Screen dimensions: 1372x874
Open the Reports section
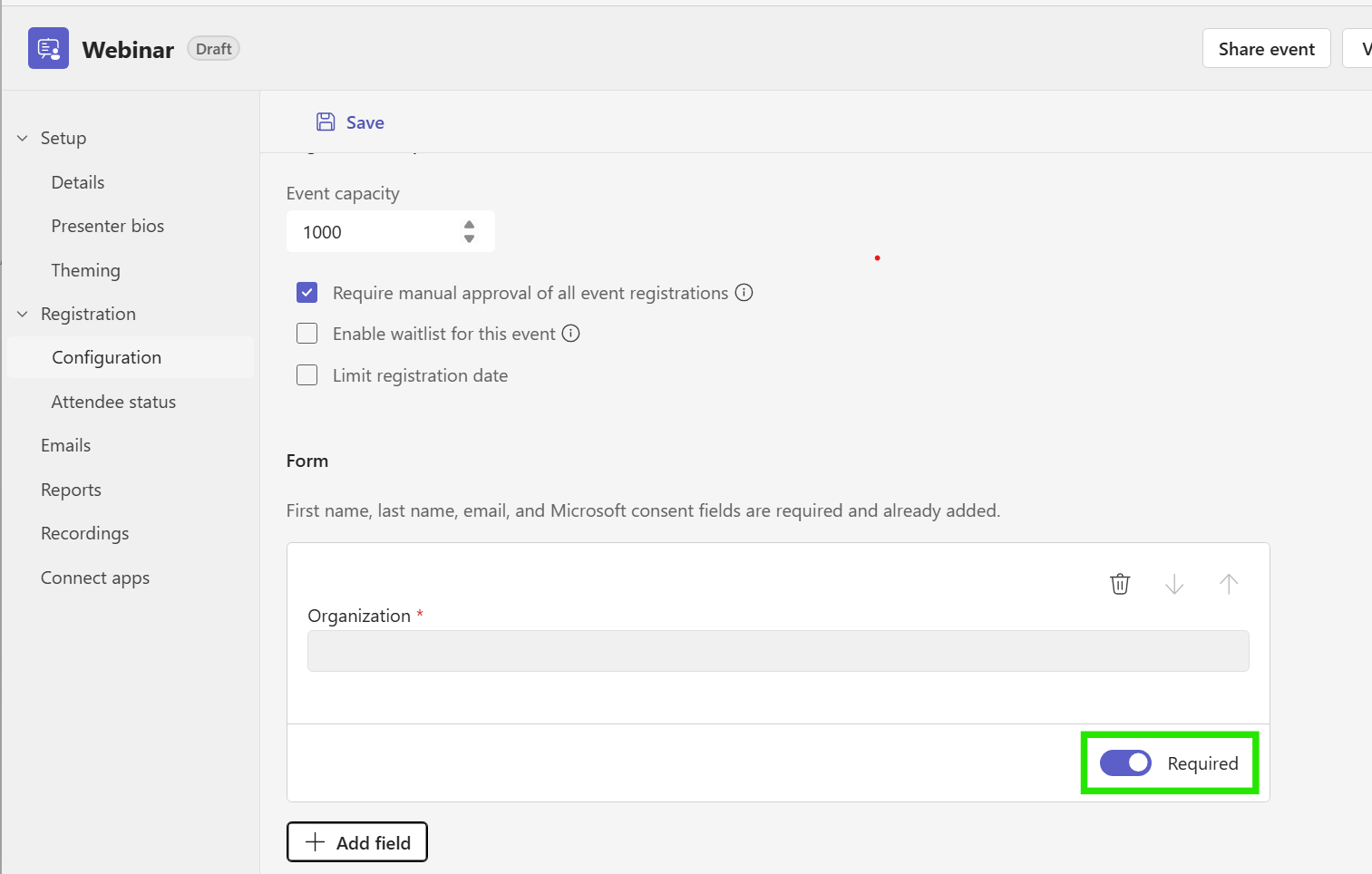click(x=71, y=490)
